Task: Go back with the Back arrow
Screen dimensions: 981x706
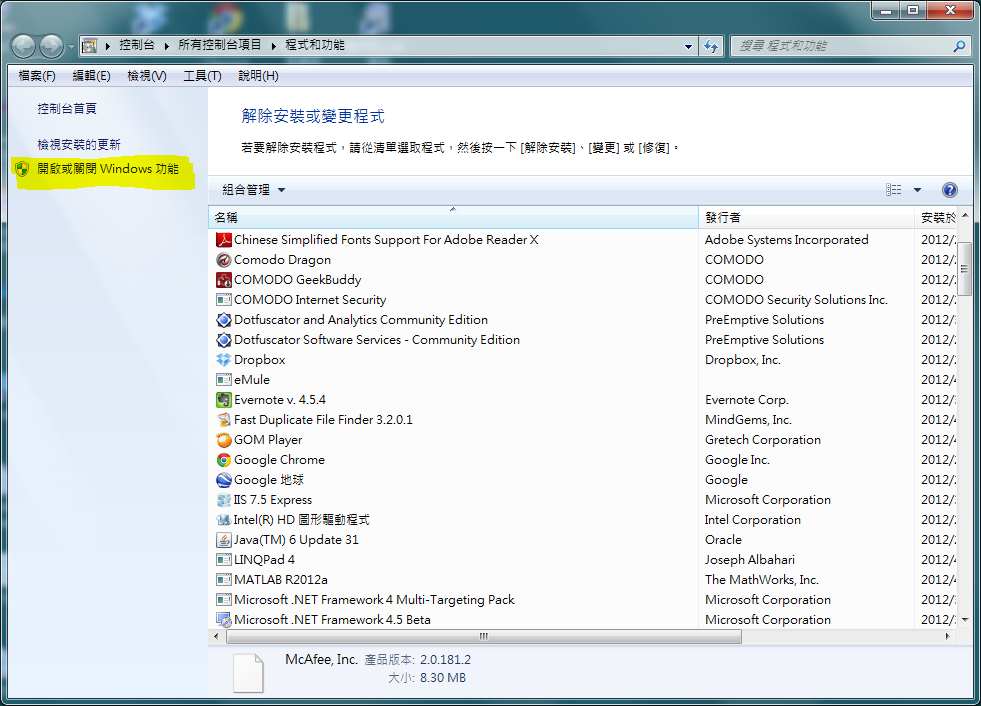Action: [23, 46]
